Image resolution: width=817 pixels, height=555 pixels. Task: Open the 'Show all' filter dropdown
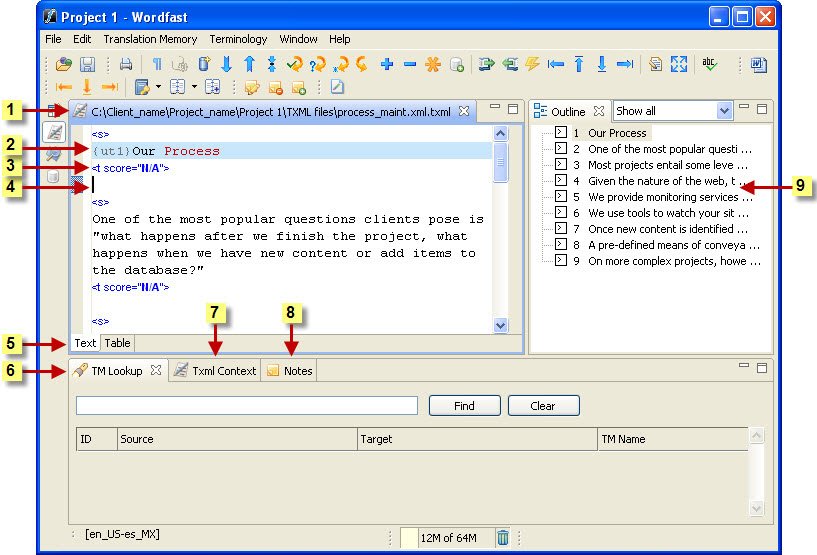724,111
